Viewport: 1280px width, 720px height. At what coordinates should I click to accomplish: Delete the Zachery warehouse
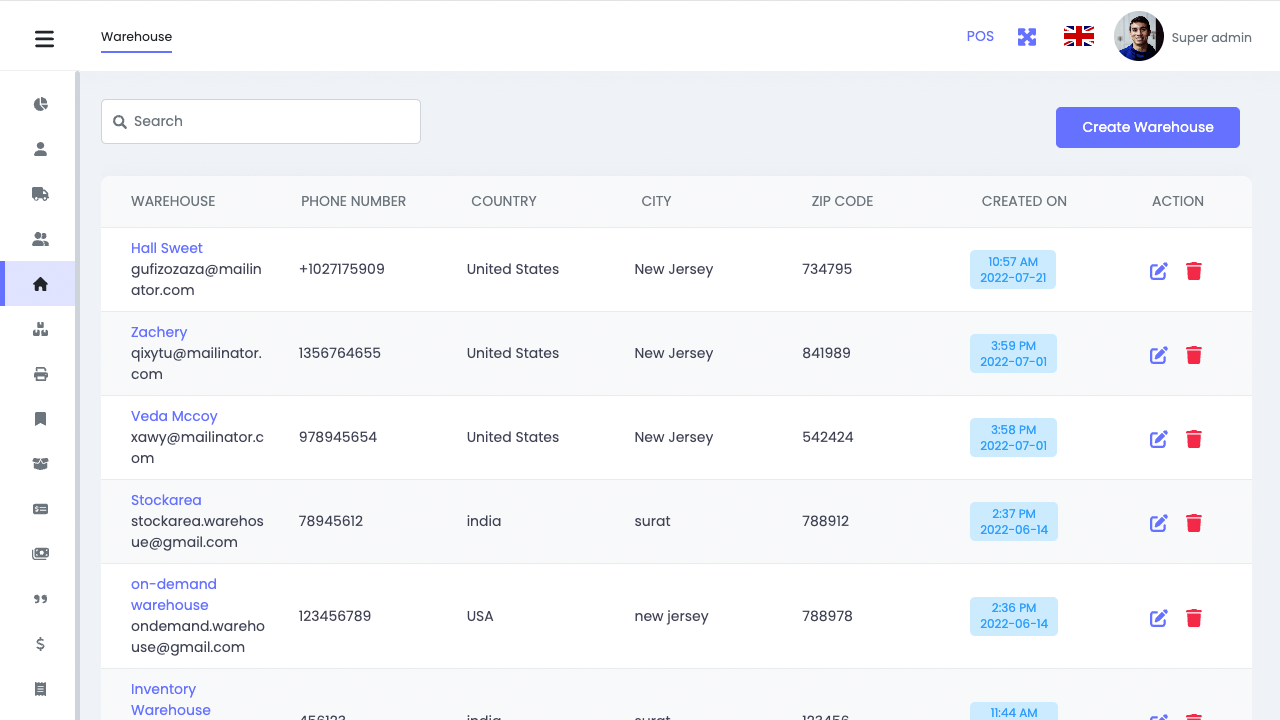(1193, 355)
